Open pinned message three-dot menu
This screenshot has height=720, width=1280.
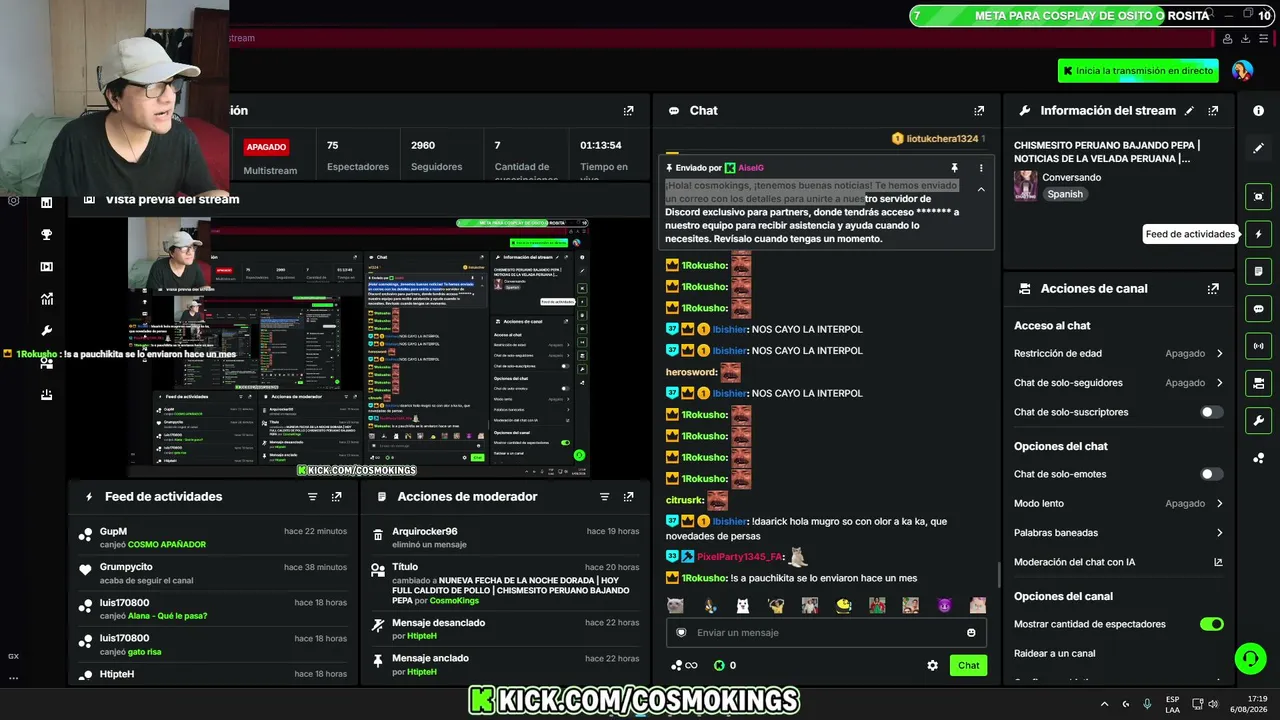coord(981,168)
